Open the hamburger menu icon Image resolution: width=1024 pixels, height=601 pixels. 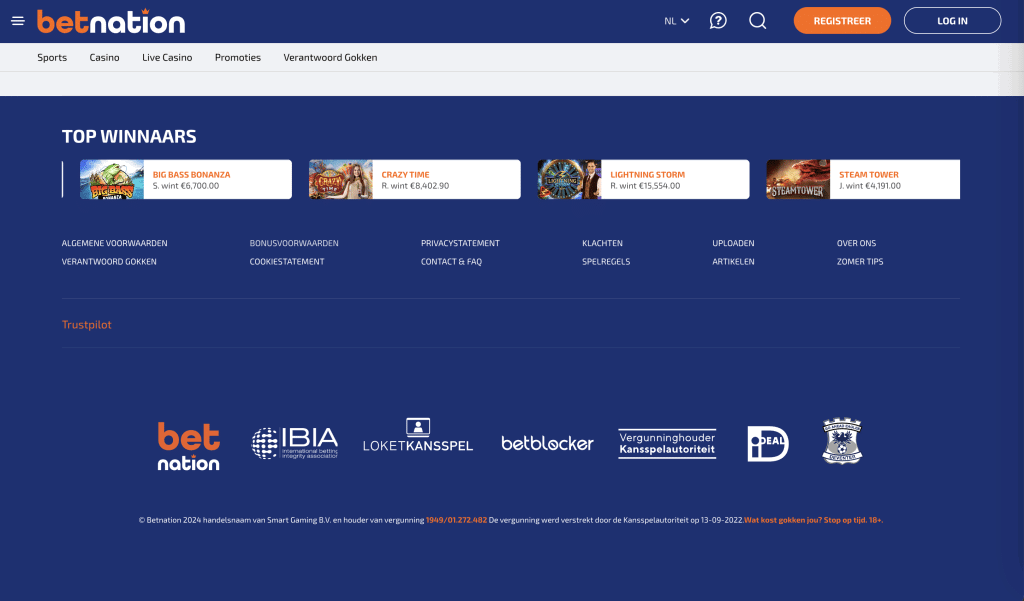click(x=18, y=21)
